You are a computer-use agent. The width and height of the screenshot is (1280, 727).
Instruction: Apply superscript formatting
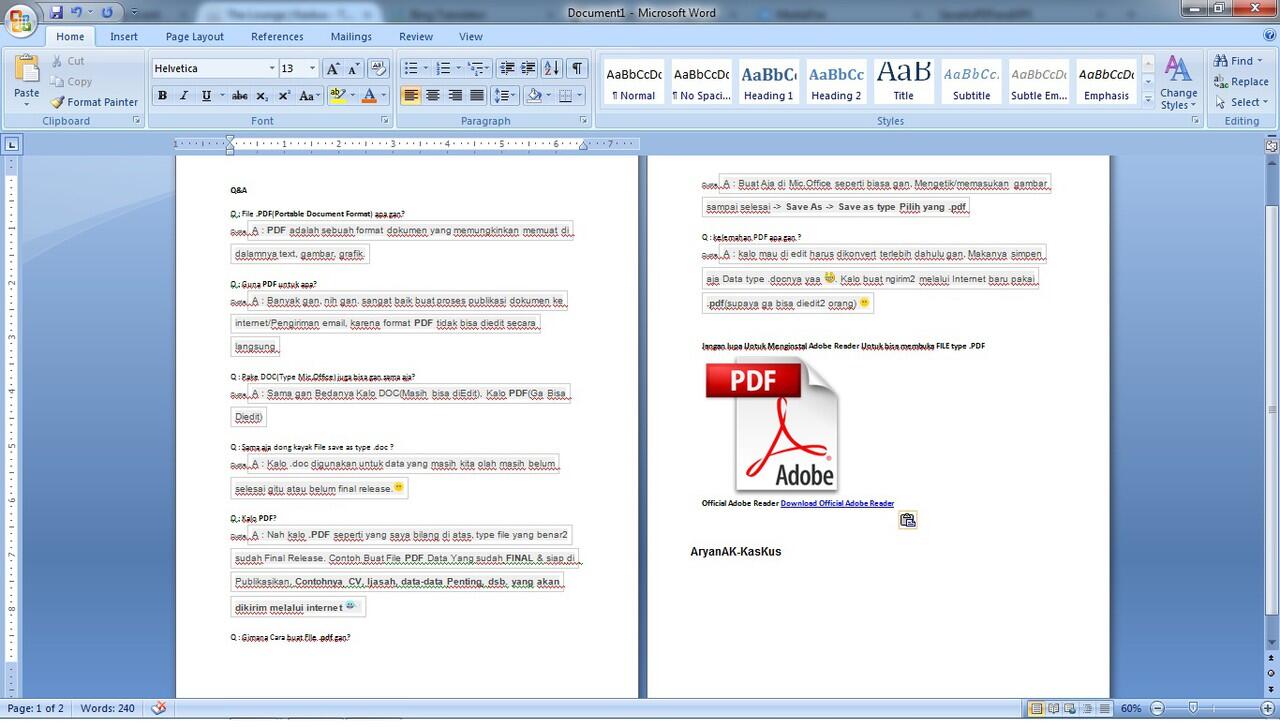[284, 96]
